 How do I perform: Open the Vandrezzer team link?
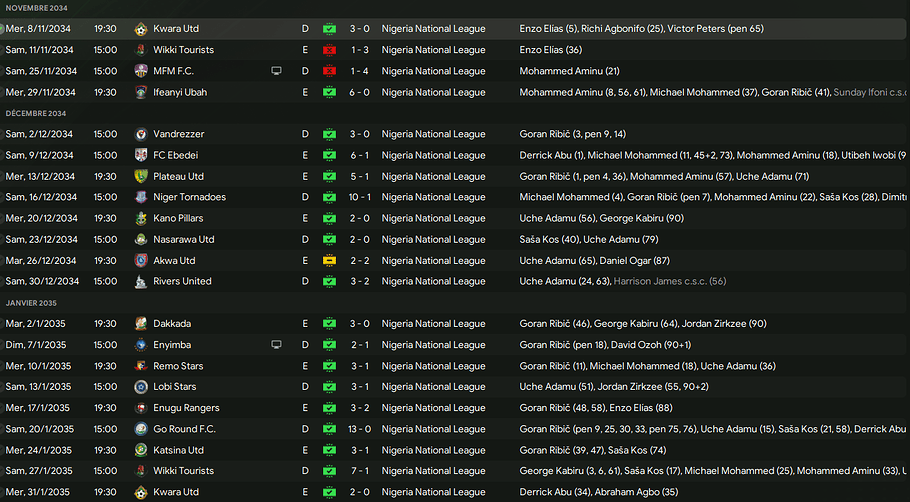click(x=180, y=134)
